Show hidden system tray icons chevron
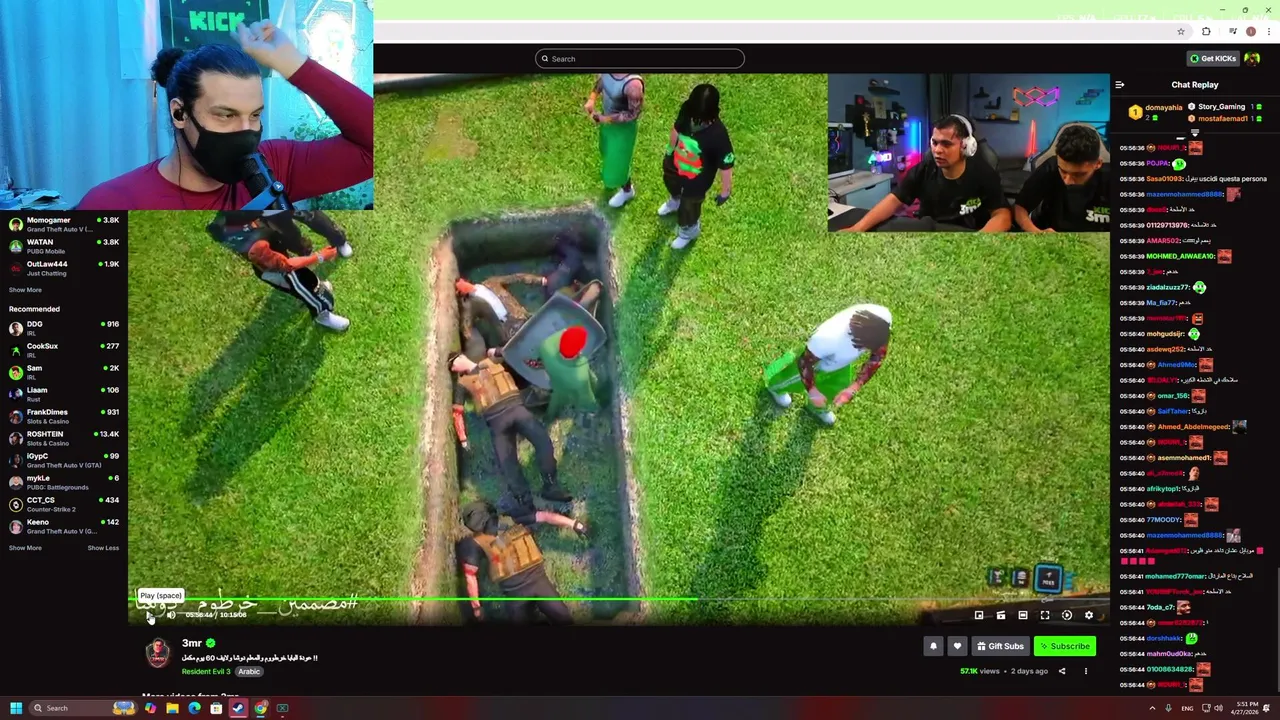1280x720 pixels. [x=1152, y=708]
